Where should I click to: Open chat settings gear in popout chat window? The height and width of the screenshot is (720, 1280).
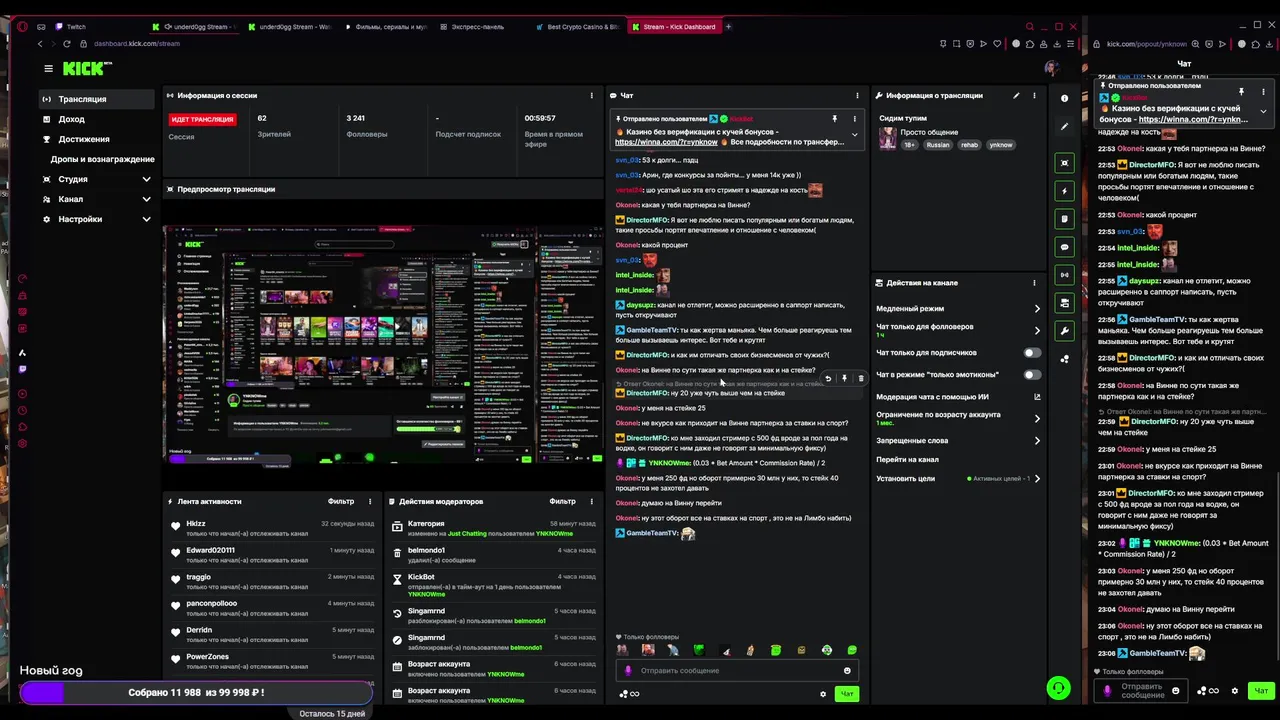(1234, 691)
